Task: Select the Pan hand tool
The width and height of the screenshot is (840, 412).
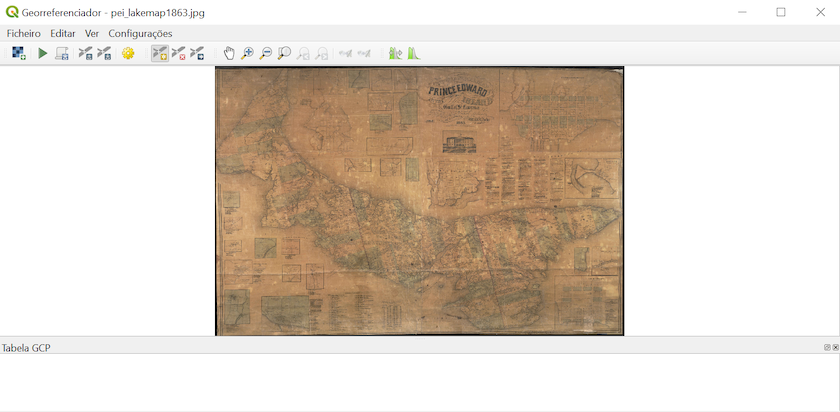Action: pyautogui.click(x=229, y=53)
